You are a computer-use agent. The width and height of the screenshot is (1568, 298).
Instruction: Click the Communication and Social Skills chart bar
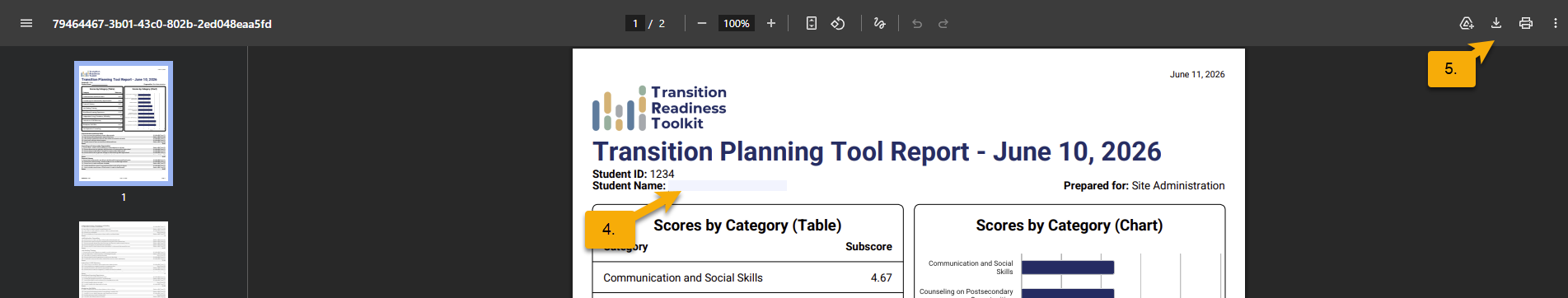pyautogui.click(x=1068, y=268)
